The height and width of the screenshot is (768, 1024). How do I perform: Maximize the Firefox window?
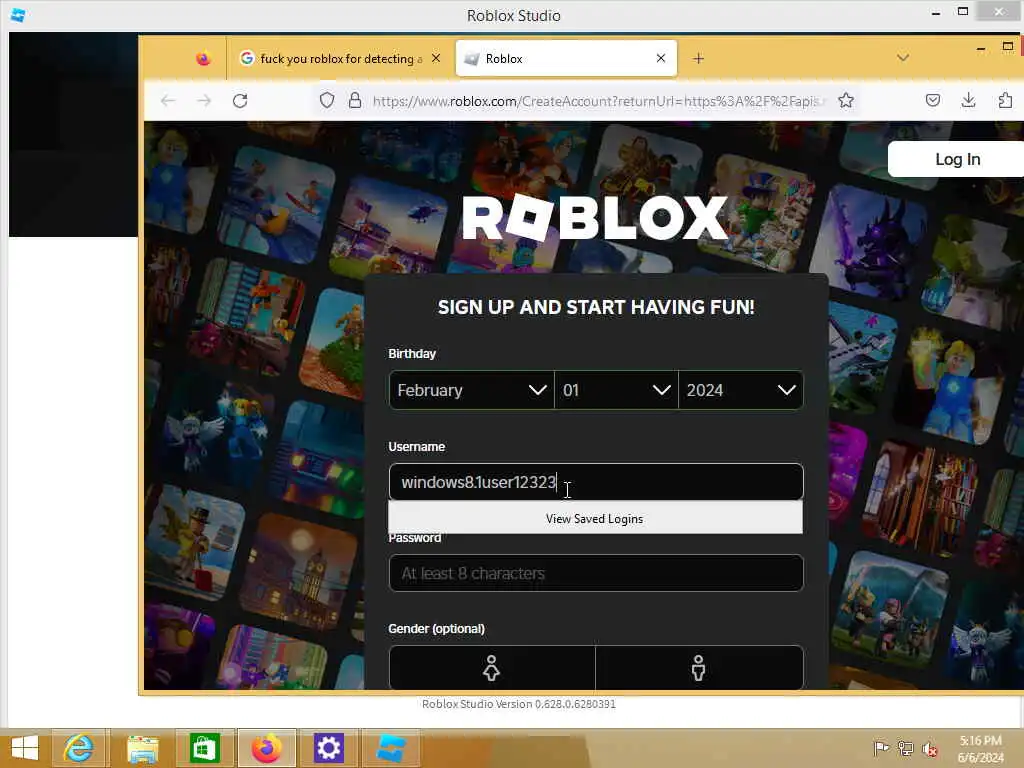point(1008,46)
